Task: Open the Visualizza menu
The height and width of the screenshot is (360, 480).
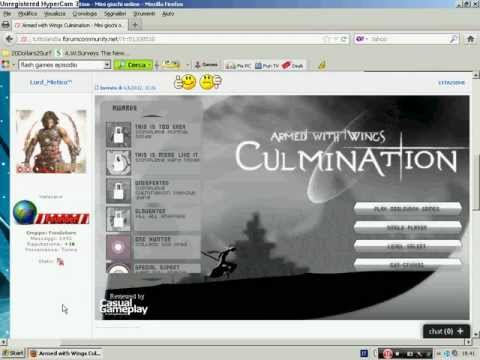Action: tap(55, 14)
